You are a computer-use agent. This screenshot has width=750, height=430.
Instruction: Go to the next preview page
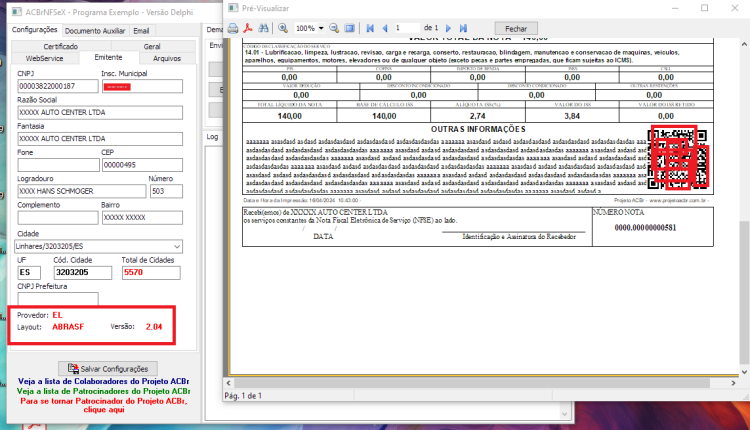448,28
